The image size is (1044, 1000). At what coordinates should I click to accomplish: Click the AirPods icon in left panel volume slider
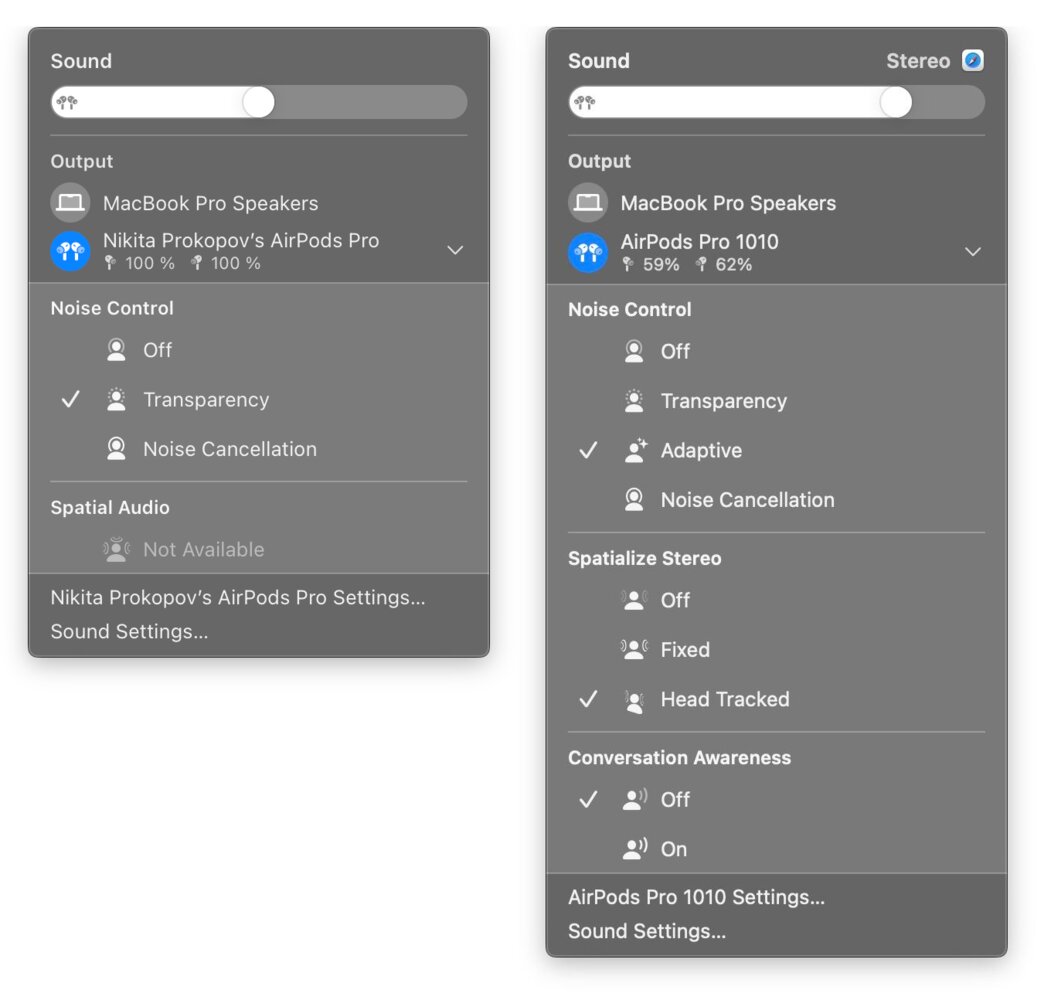67,103
